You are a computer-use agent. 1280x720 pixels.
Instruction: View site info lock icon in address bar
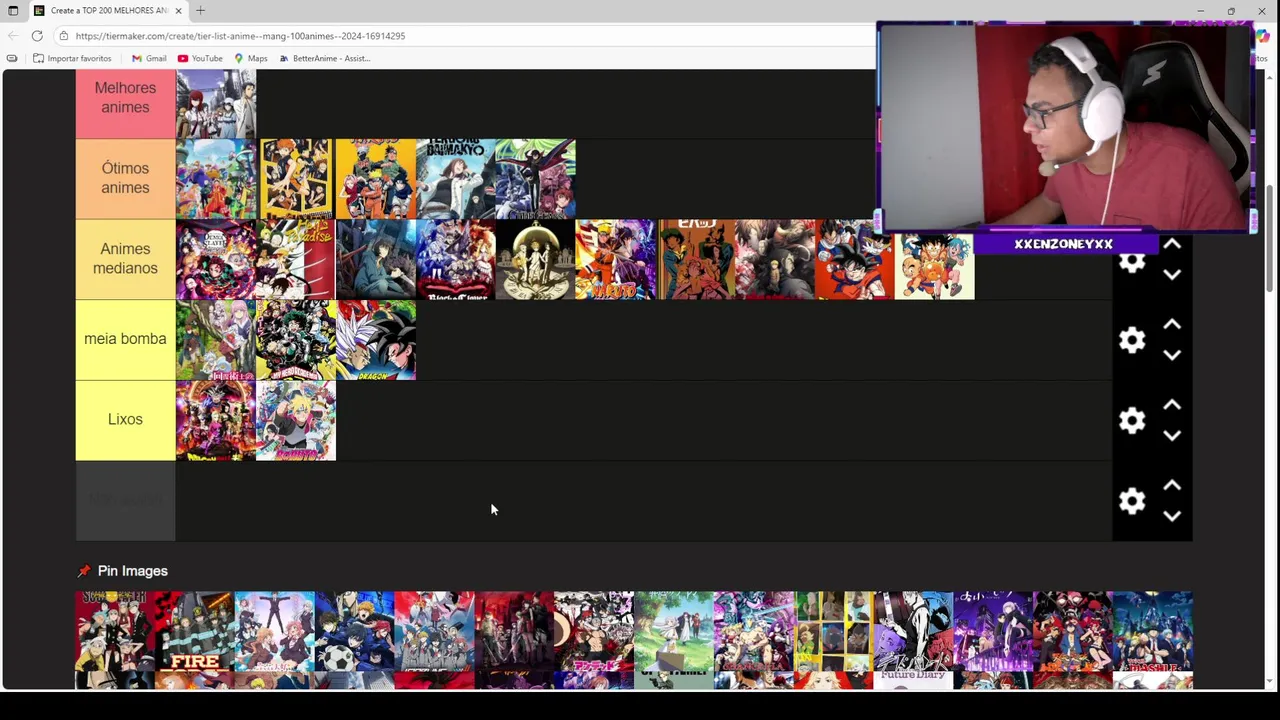(x=63, y=36)
